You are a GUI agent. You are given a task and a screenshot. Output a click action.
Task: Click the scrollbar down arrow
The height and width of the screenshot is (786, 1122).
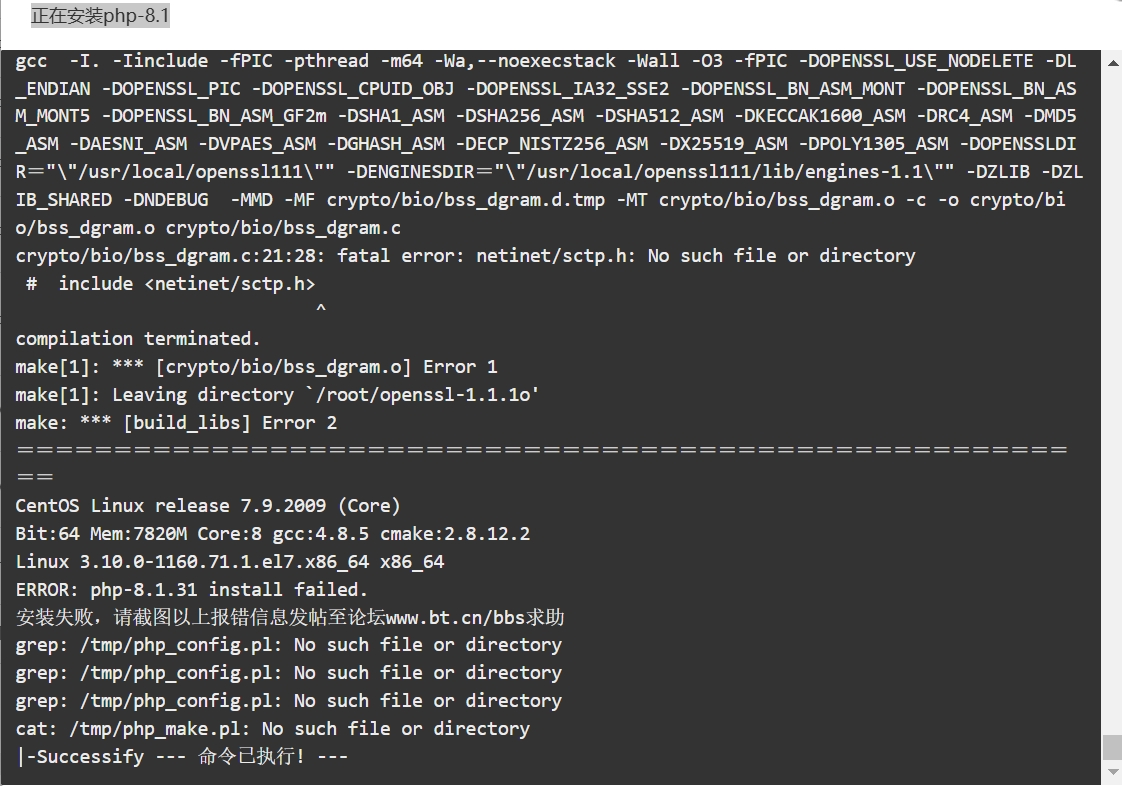click(1113, 772)
